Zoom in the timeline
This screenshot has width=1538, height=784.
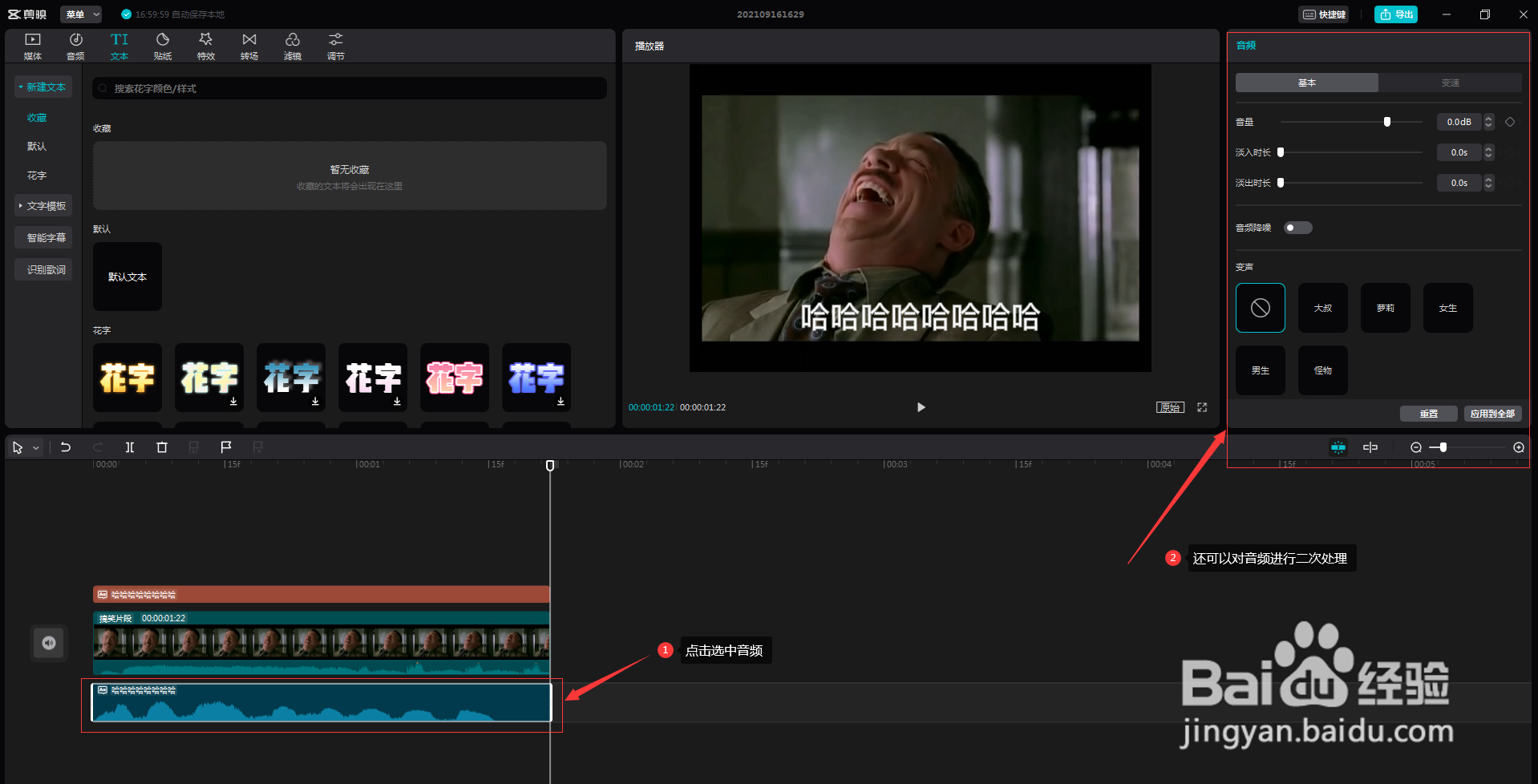pos(1519,447)
